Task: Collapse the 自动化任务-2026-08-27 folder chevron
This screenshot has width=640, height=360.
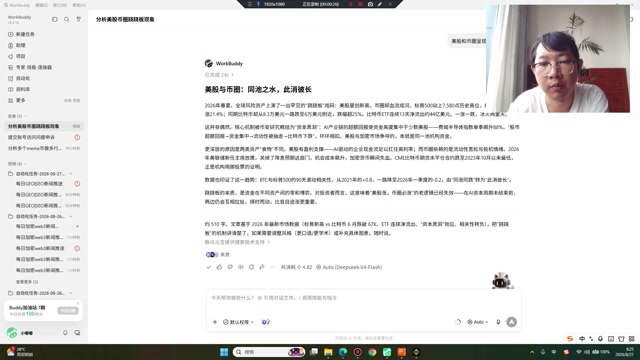Action: (x=71, y=174)
